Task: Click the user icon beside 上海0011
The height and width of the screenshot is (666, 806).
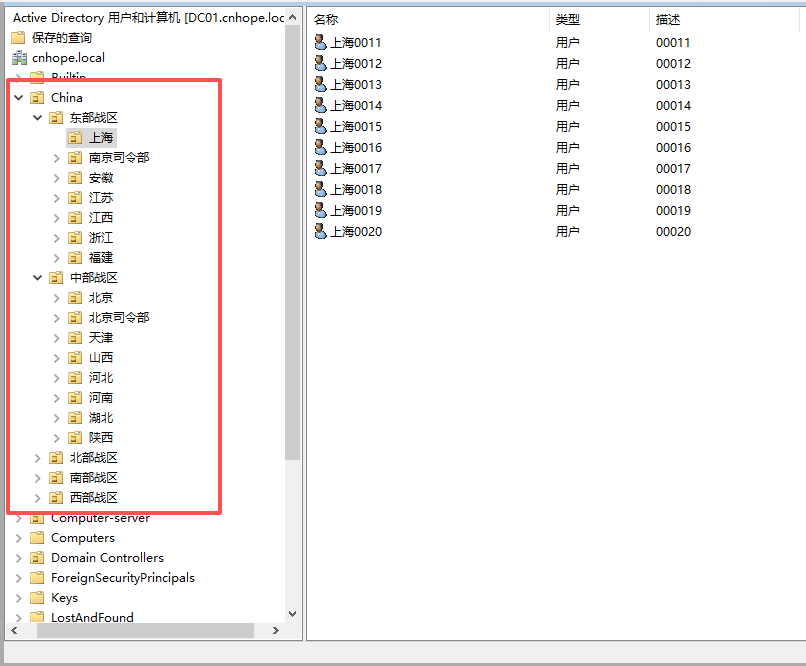Action: click(x=320, y=42)
